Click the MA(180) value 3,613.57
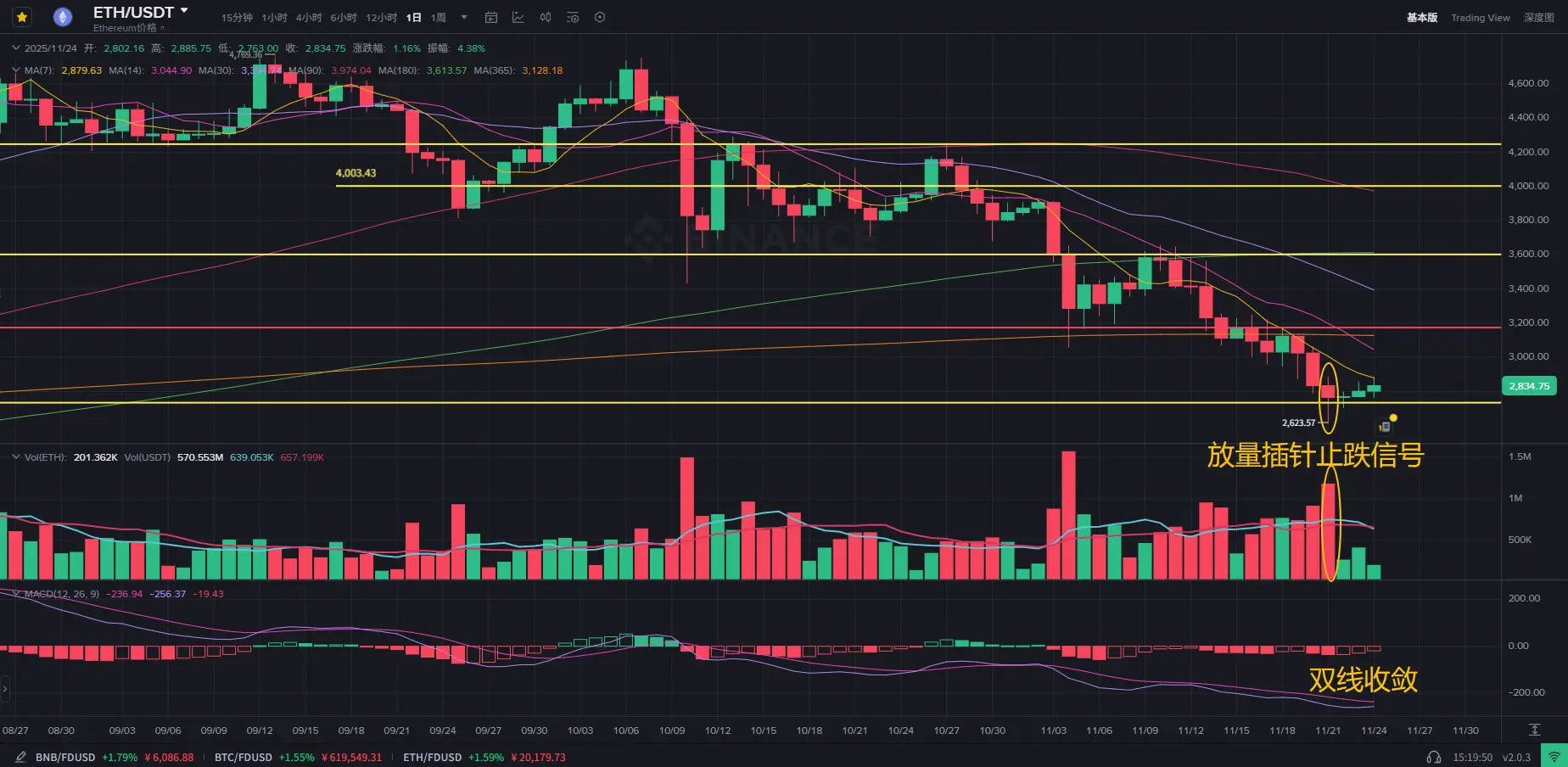1568x767 pixels. click(446, 70)
